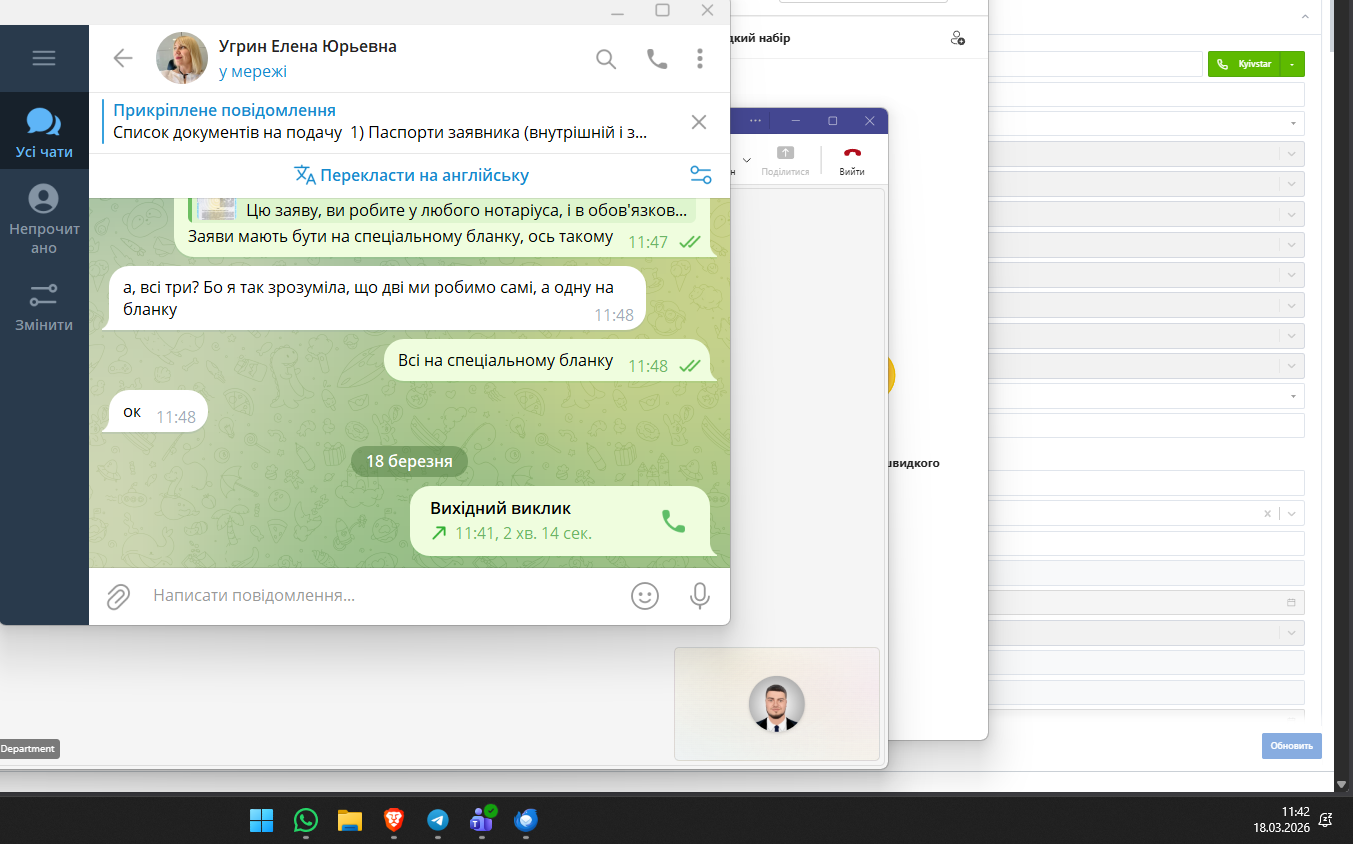
Task: Switch to Telegram via taskbar icon
Action: tap(438, 821)
